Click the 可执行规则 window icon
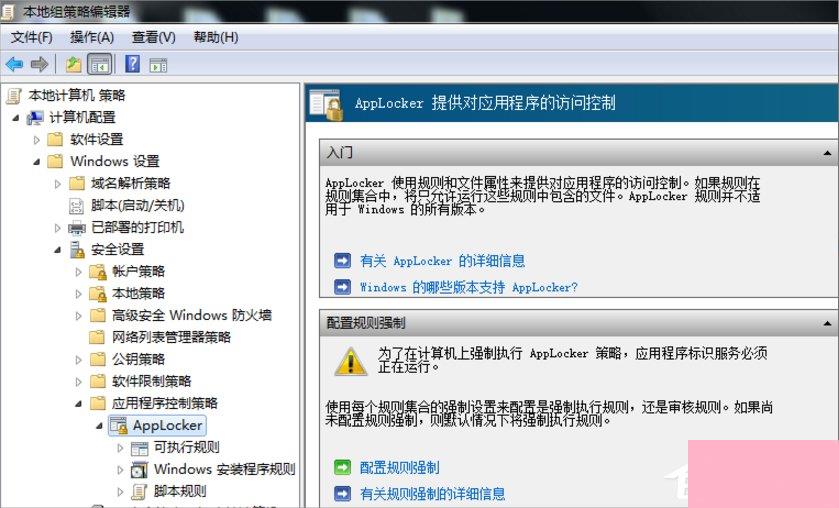This screenshot has width=839, height=508. (140, 448)
